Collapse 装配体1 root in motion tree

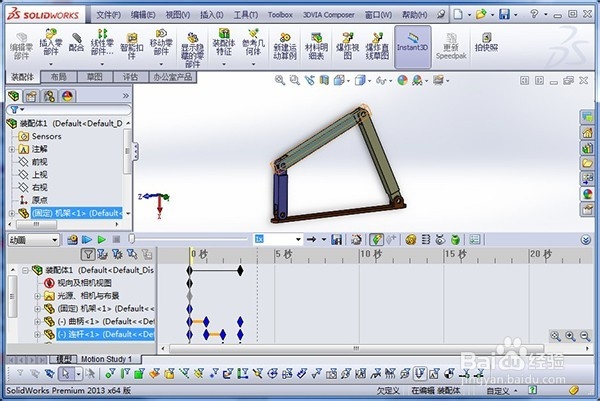(x=25, y=271)
